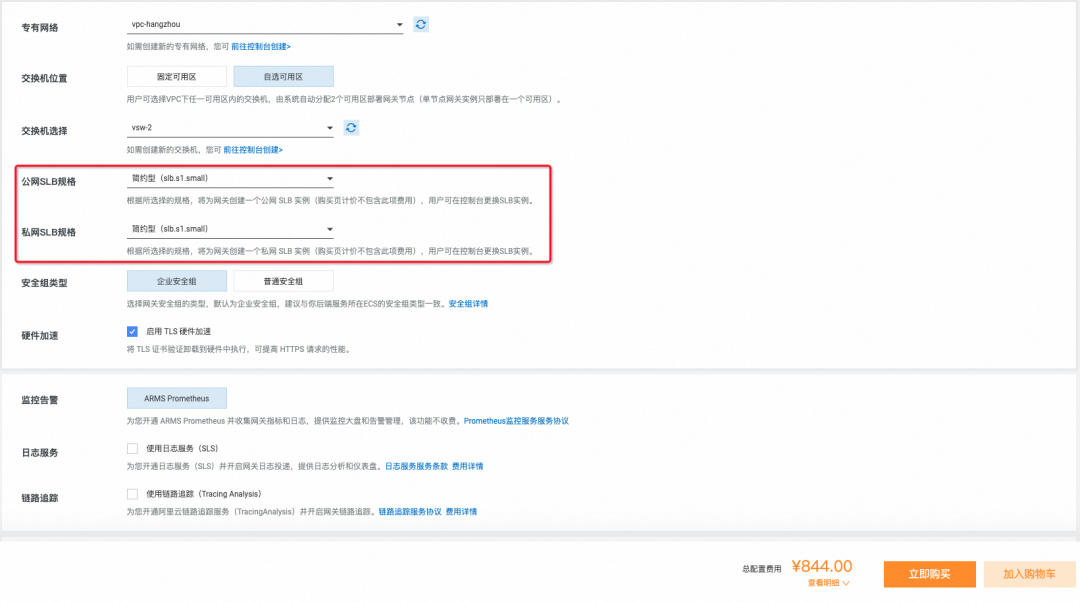This screenshot has height=602, width=1080.
Task: Choose 普通安全组 security group type
Action: point(284,281)
